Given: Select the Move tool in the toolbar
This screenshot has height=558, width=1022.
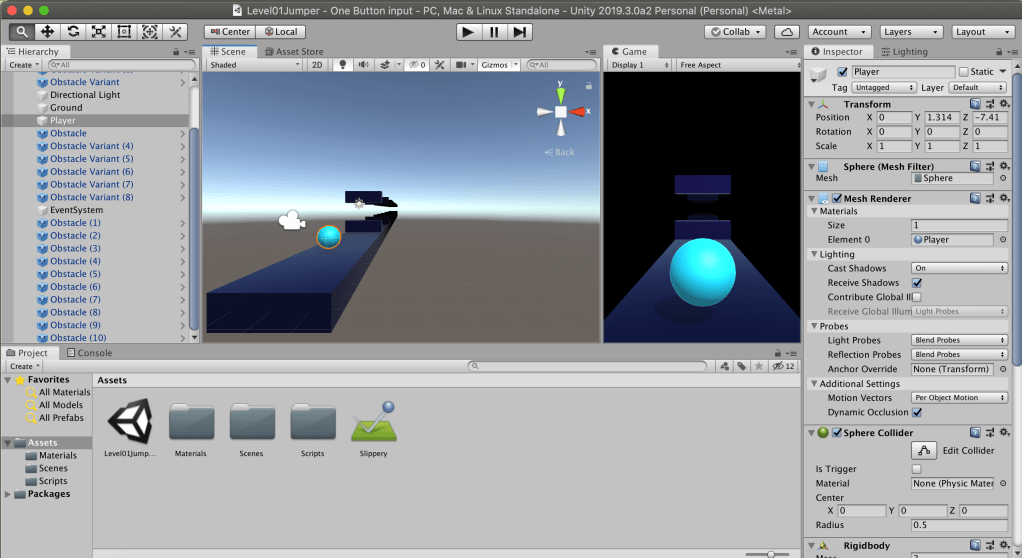Looking at the screenshot, I should pyautogui.click(x=47, y=32).
